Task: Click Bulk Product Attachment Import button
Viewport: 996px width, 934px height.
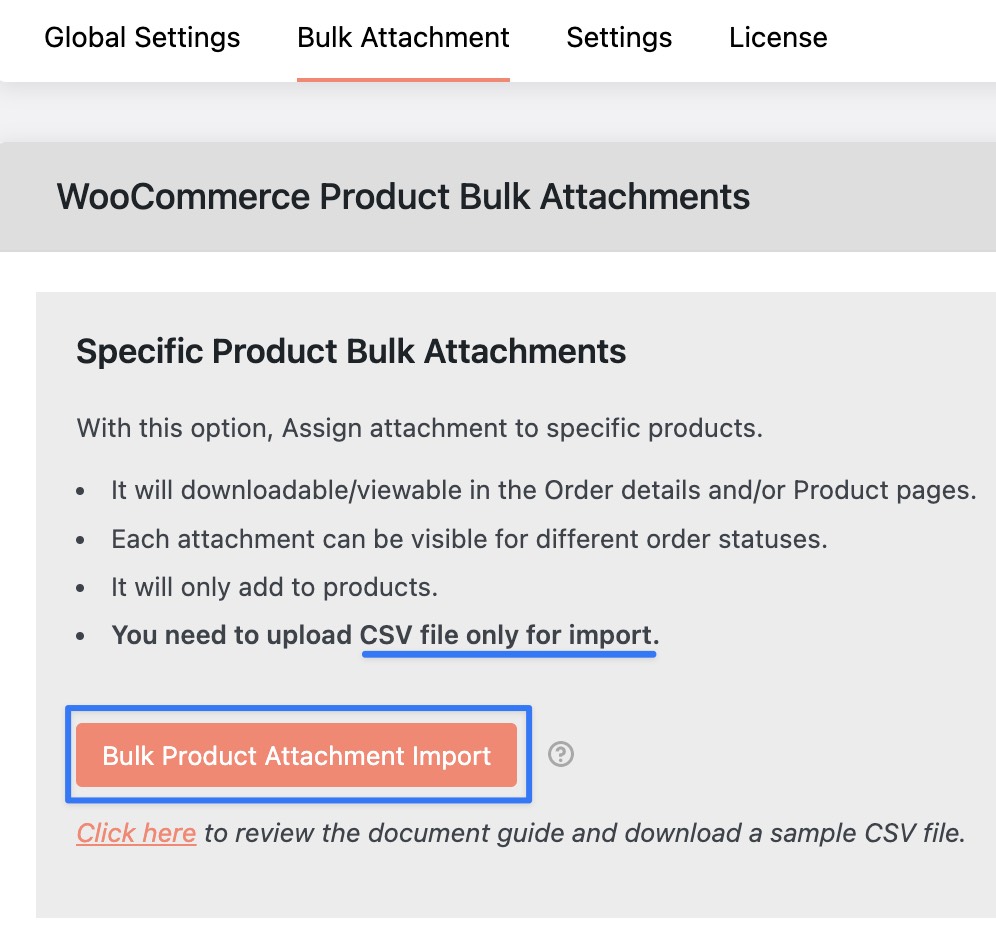Action: [x=297, y=755]
